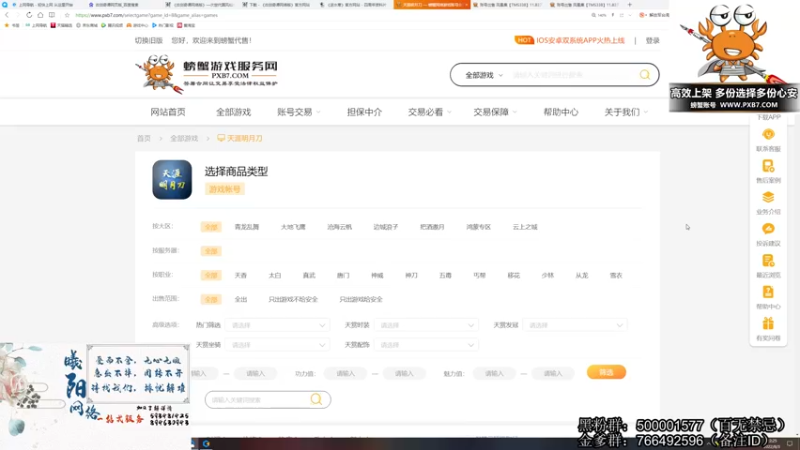Open the 售后案例 sidebar icon
The height and width of the screenshot is (450, 800).
(768, 166)
